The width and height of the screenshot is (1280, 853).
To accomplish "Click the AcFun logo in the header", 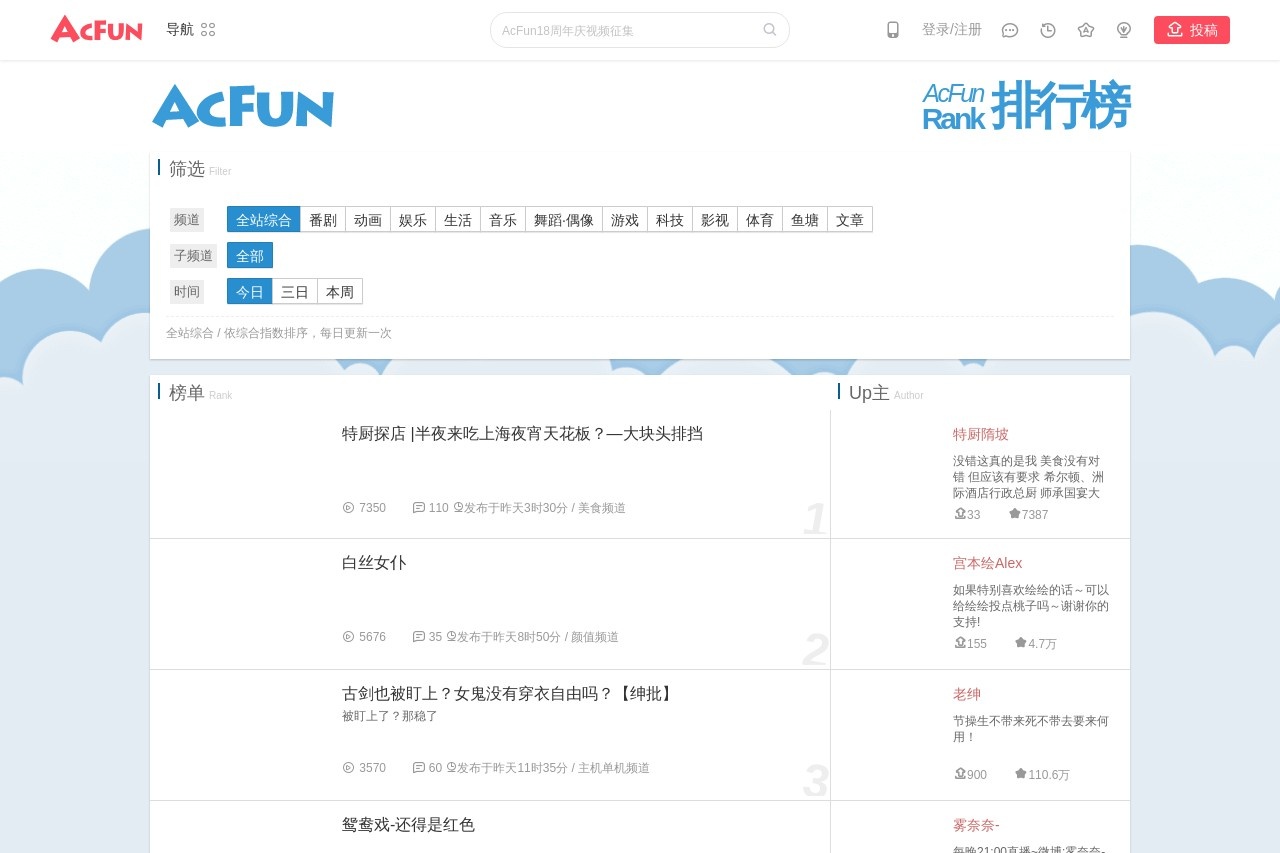I will pos(96,29).
